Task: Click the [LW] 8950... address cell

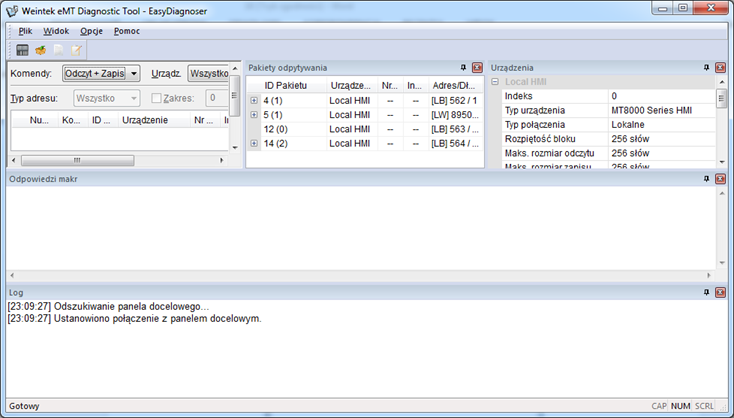Action: [x=455, y=115]
